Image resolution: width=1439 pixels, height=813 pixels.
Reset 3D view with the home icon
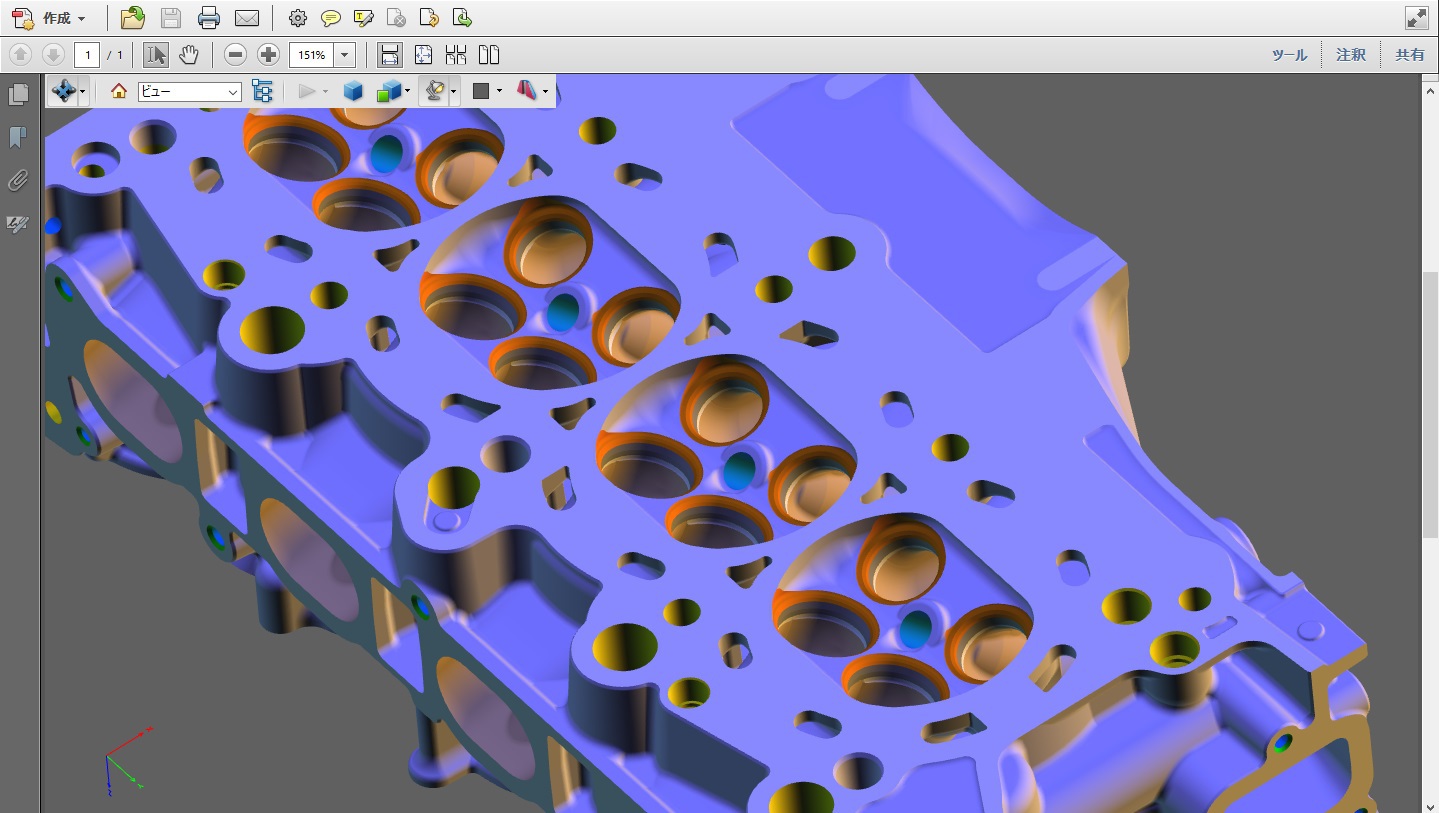point(119,91)
